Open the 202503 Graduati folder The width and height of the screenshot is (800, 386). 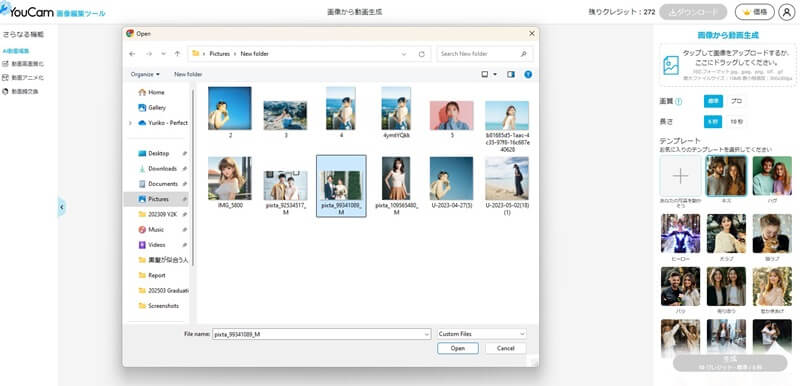click(x=163, y=291)
